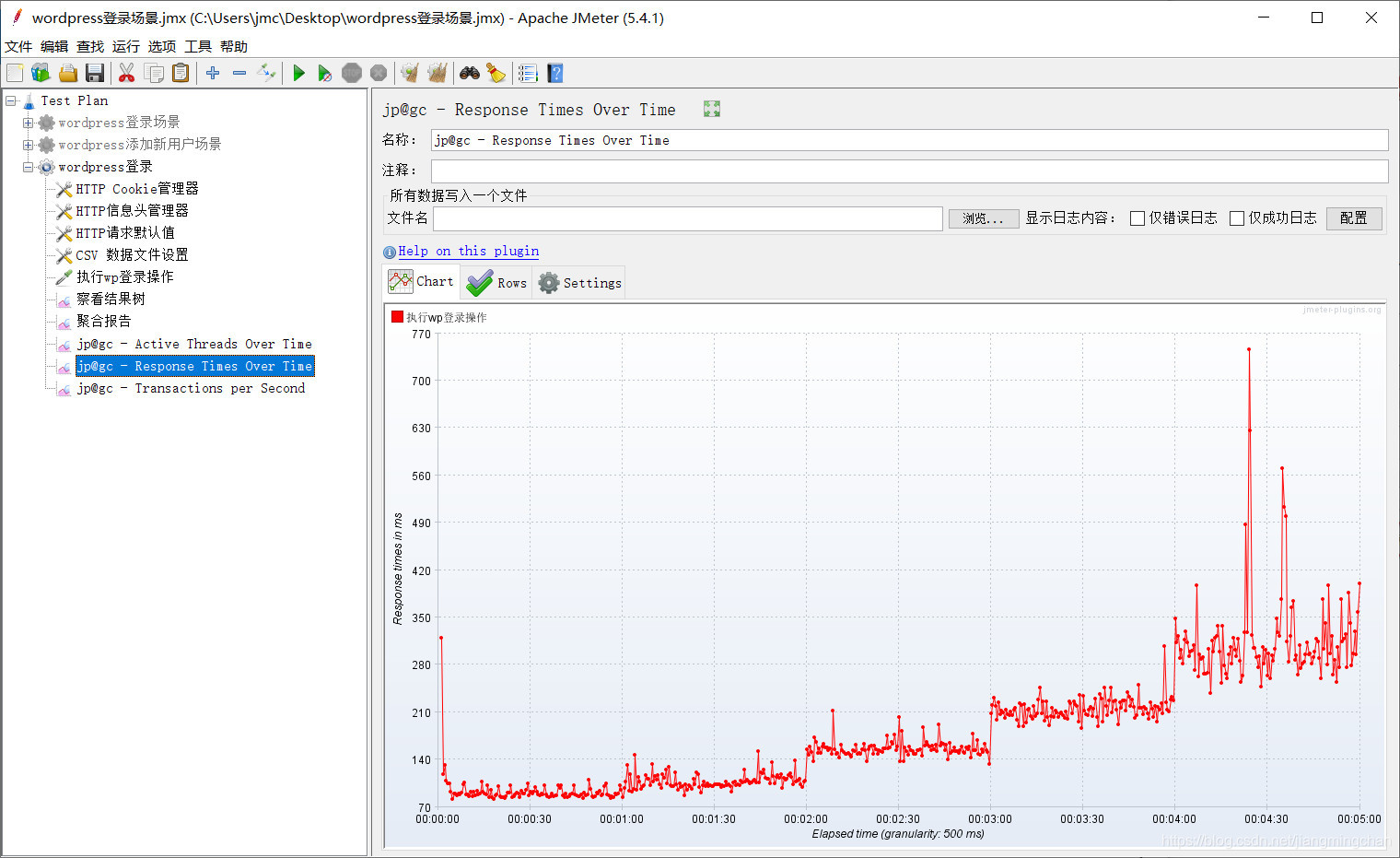Screen dimensions: 1400x858
Task: Click the Reset Search broom icon
Action: 496,73
